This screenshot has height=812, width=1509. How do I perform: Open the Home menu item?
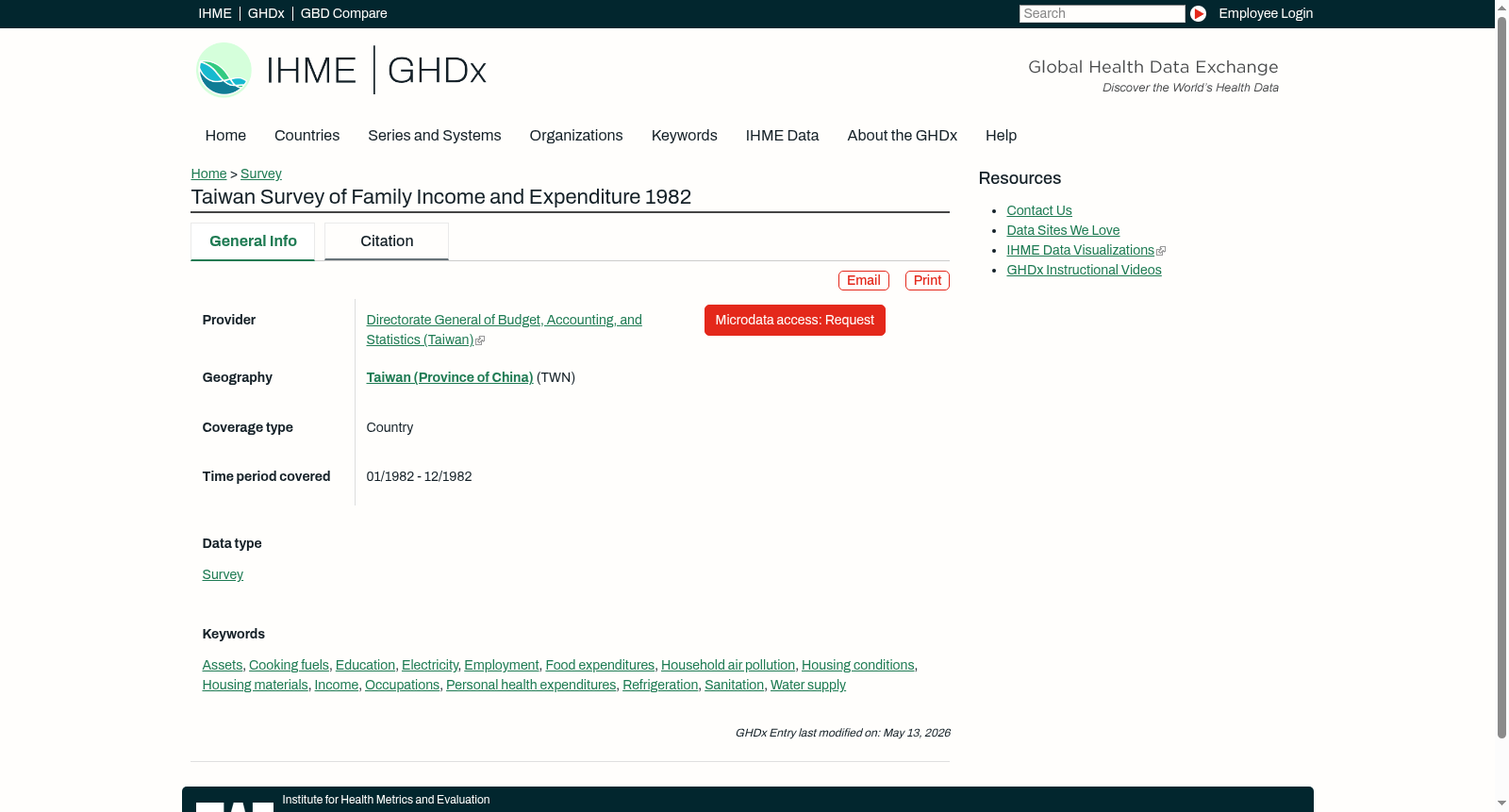pyautogui.click(x=225, y=136)
